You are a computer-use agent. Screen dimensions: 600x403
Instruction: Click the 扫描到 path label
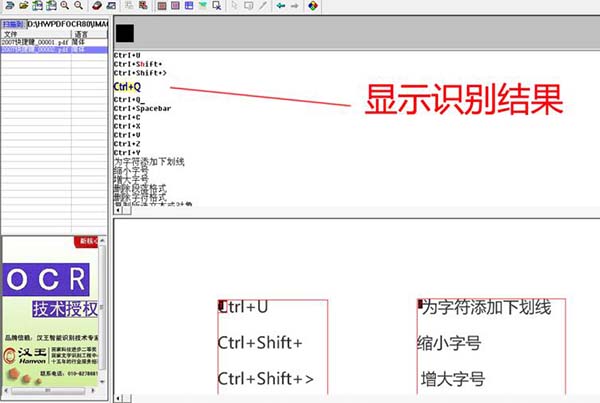pyautogui.click(x=14, y=23)
